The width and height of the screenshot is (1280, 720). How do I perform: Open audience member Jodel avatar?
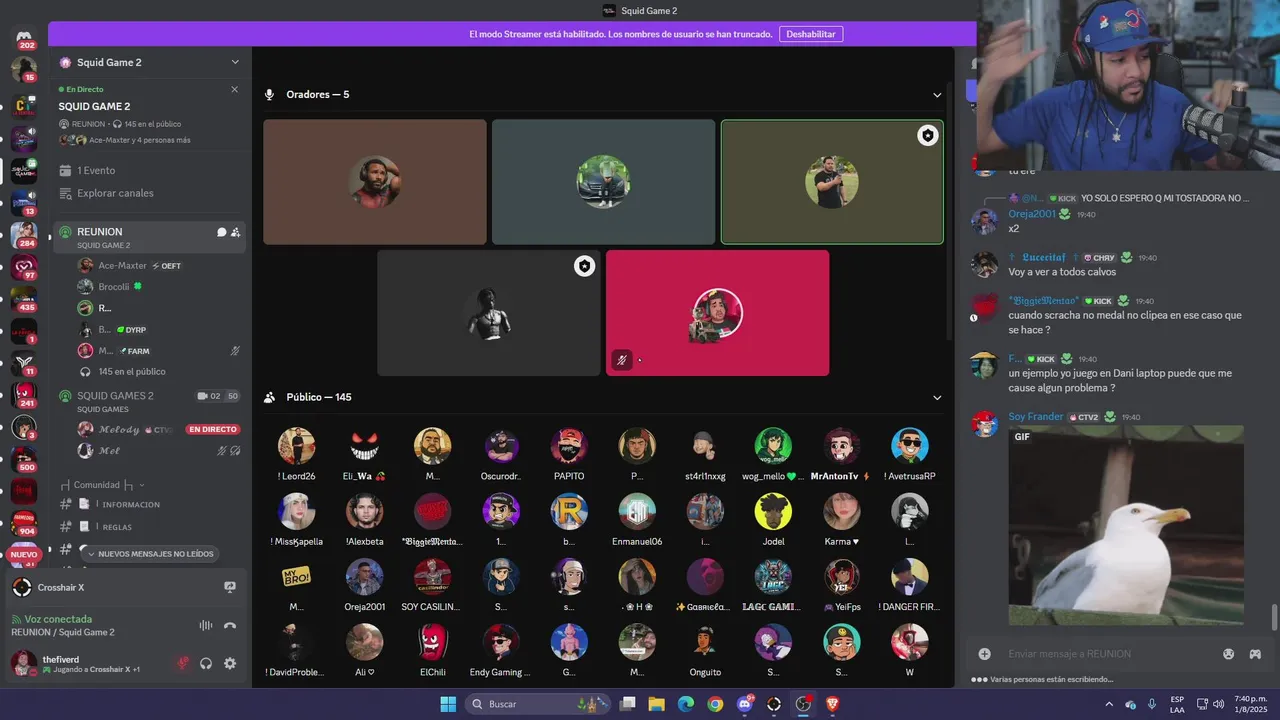click(773, 511)
